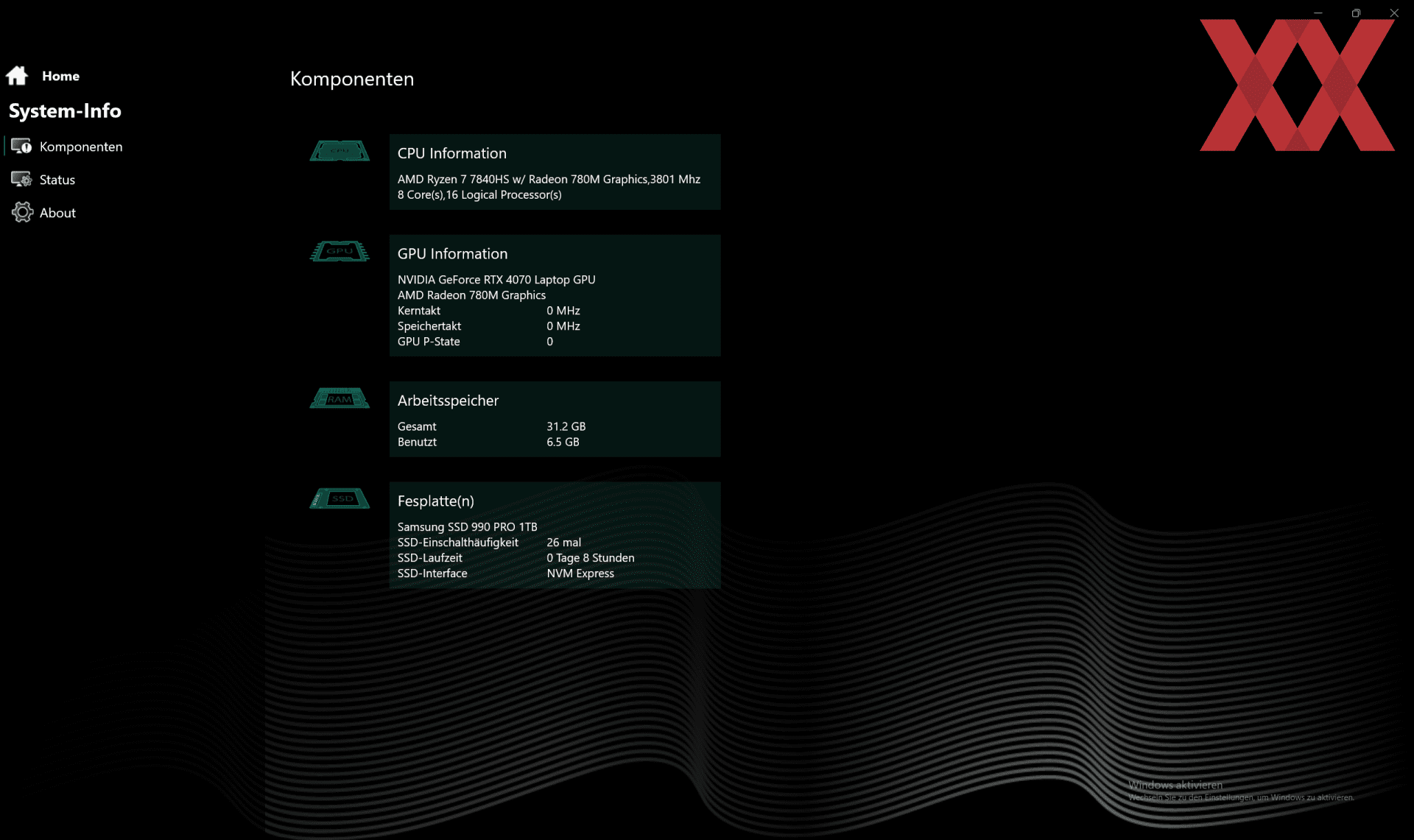
Task: Click the NVM Express value
Action: pos(580,573)
